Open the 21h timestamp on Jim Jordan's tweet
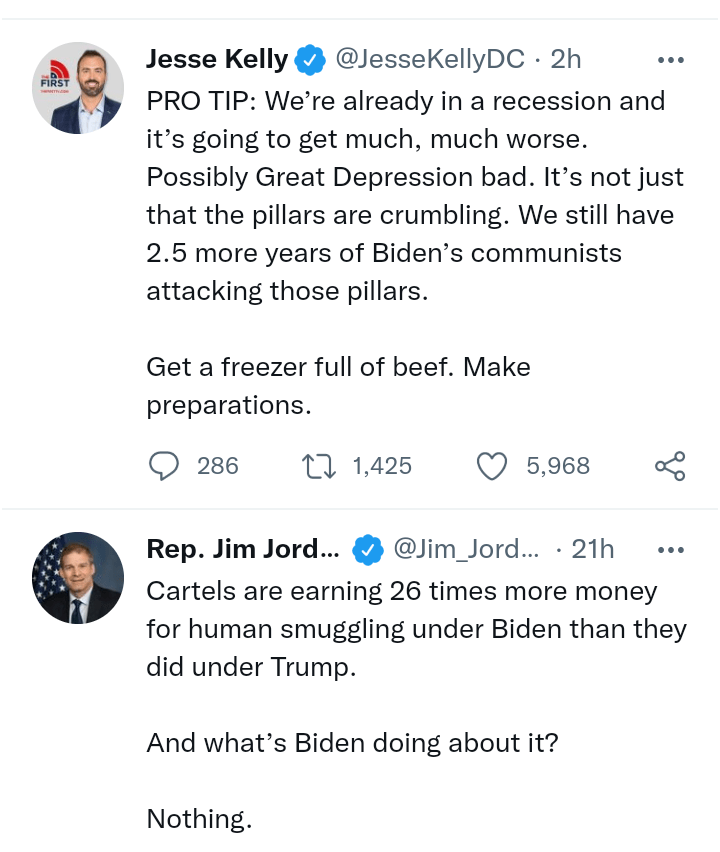720x852 pixels. [593, 549]
